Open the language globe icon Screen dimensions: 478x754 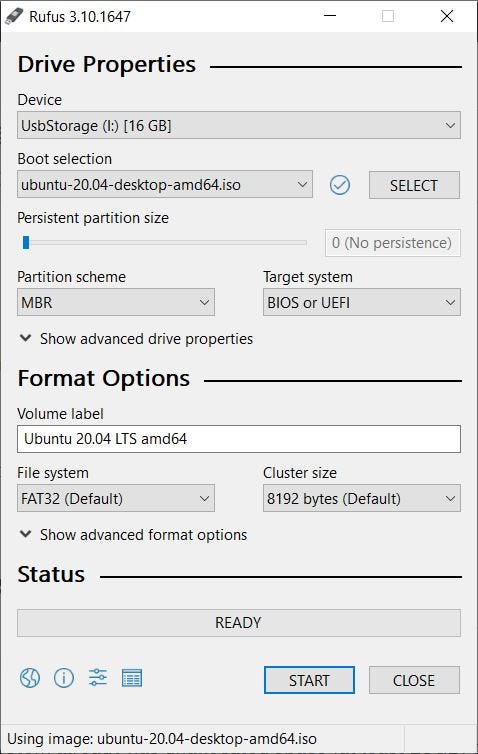tap(30, 678)
